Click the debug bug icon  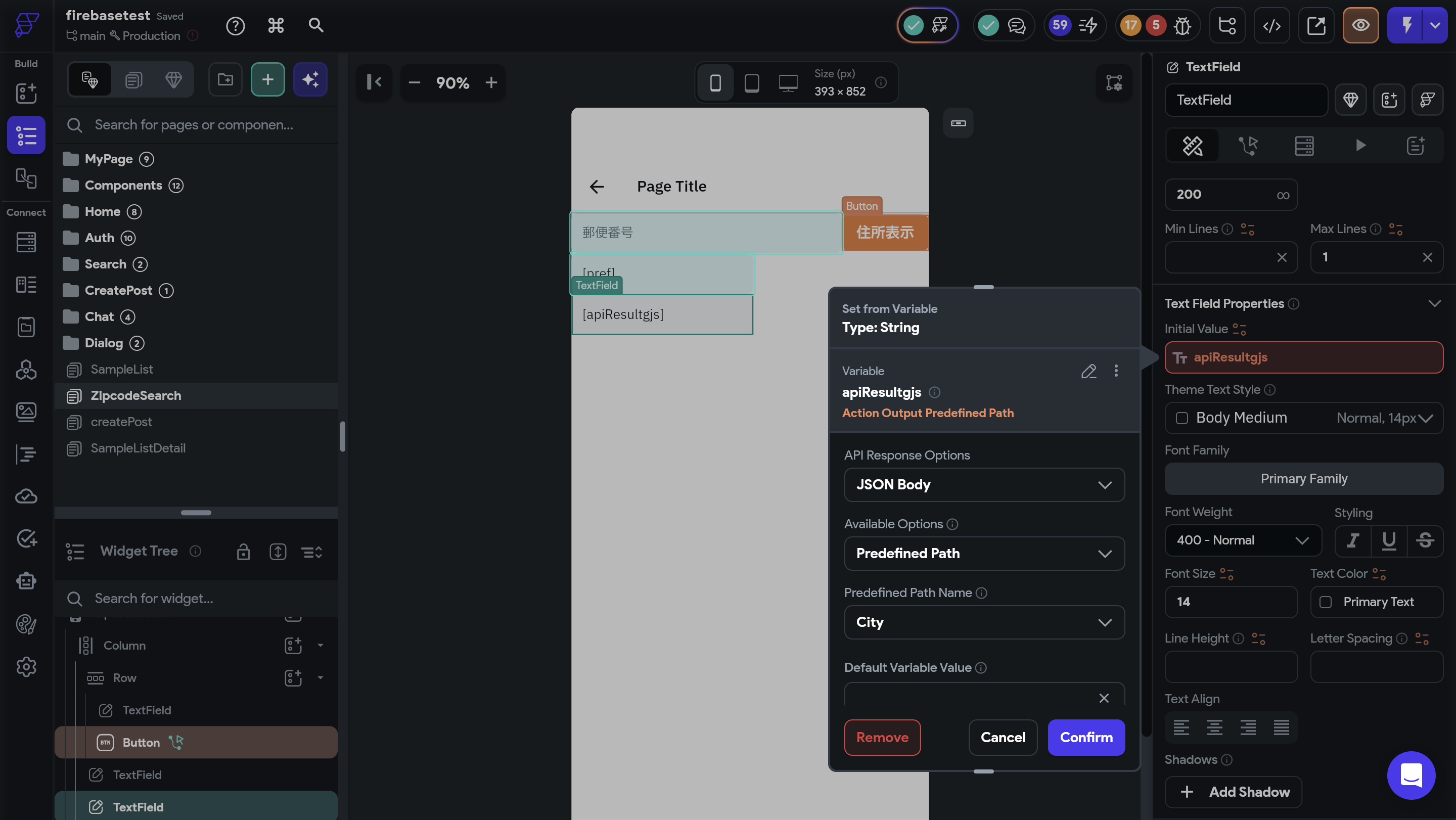point(1182,25)
